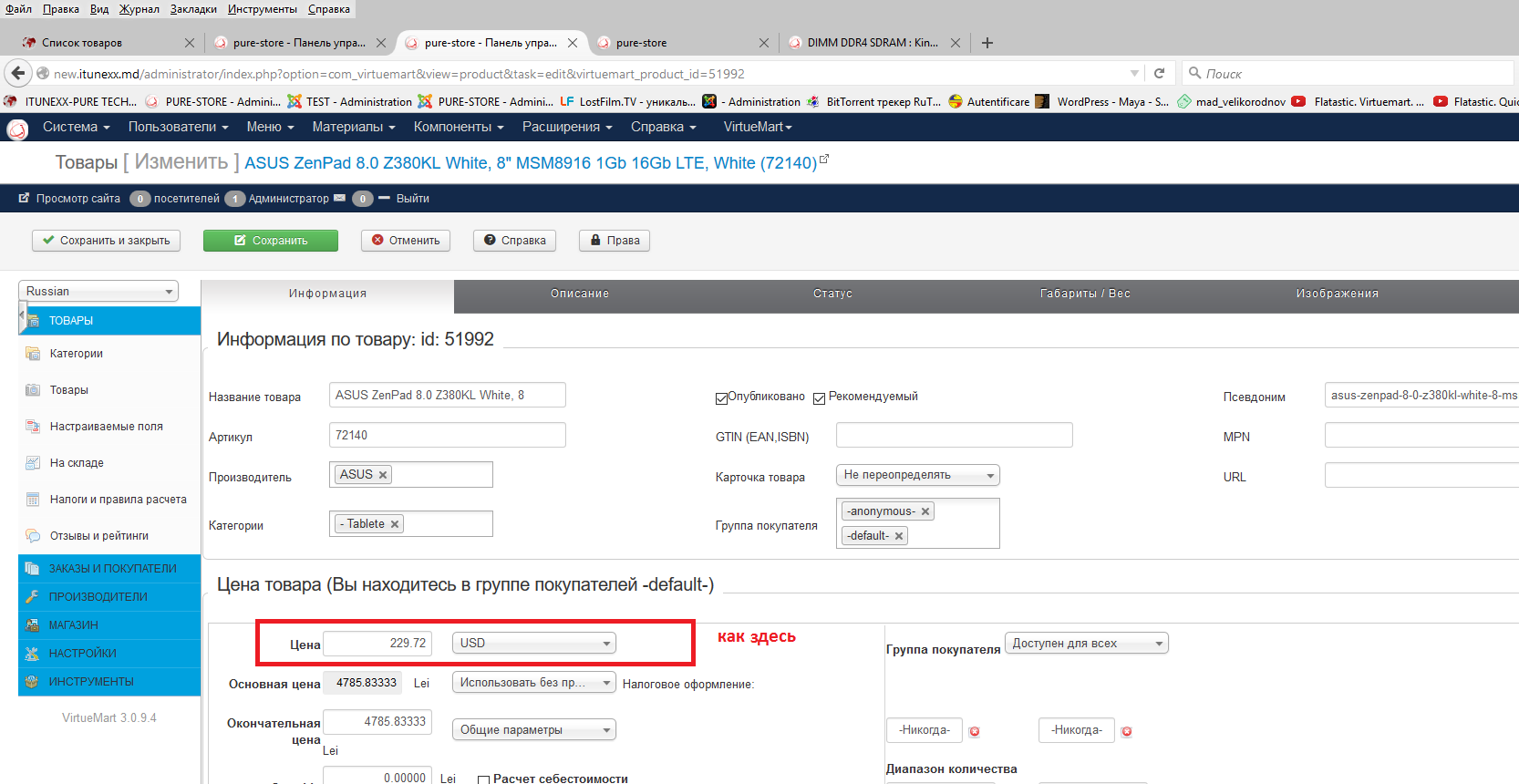Viewport: 1519px width, 784px height.
Task: Expand the VirtueMart admin menu
Action: (x=758, y=128)
